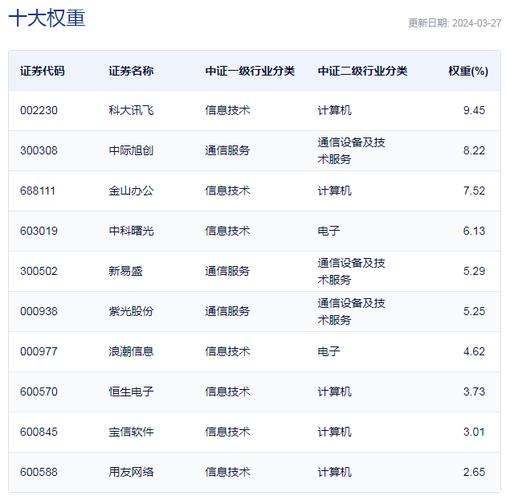Select security code 300308
506x500 pixels.
[x=39, y=150]
